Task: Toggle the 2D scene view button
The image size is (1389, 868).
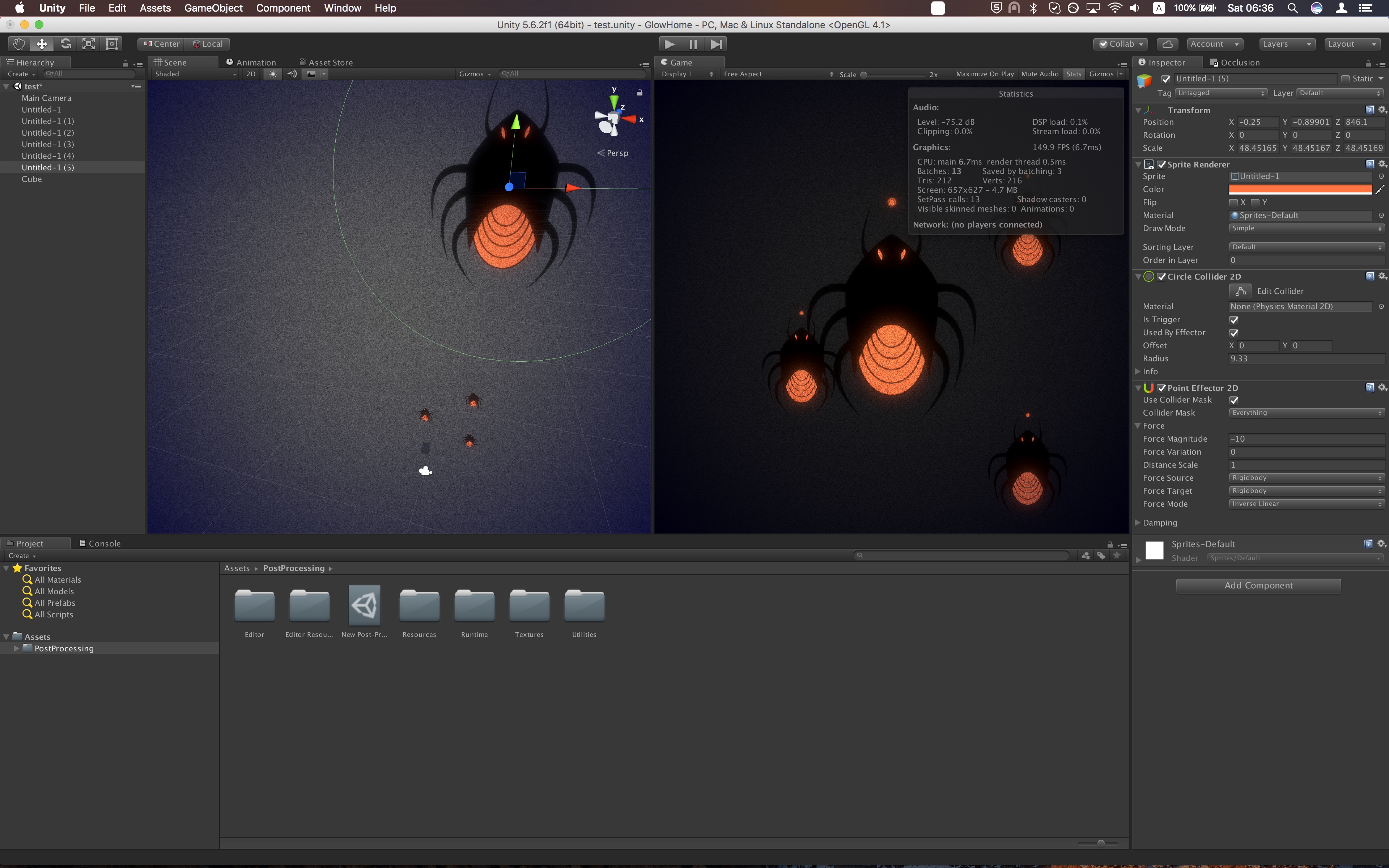Action: click(251, 74)
